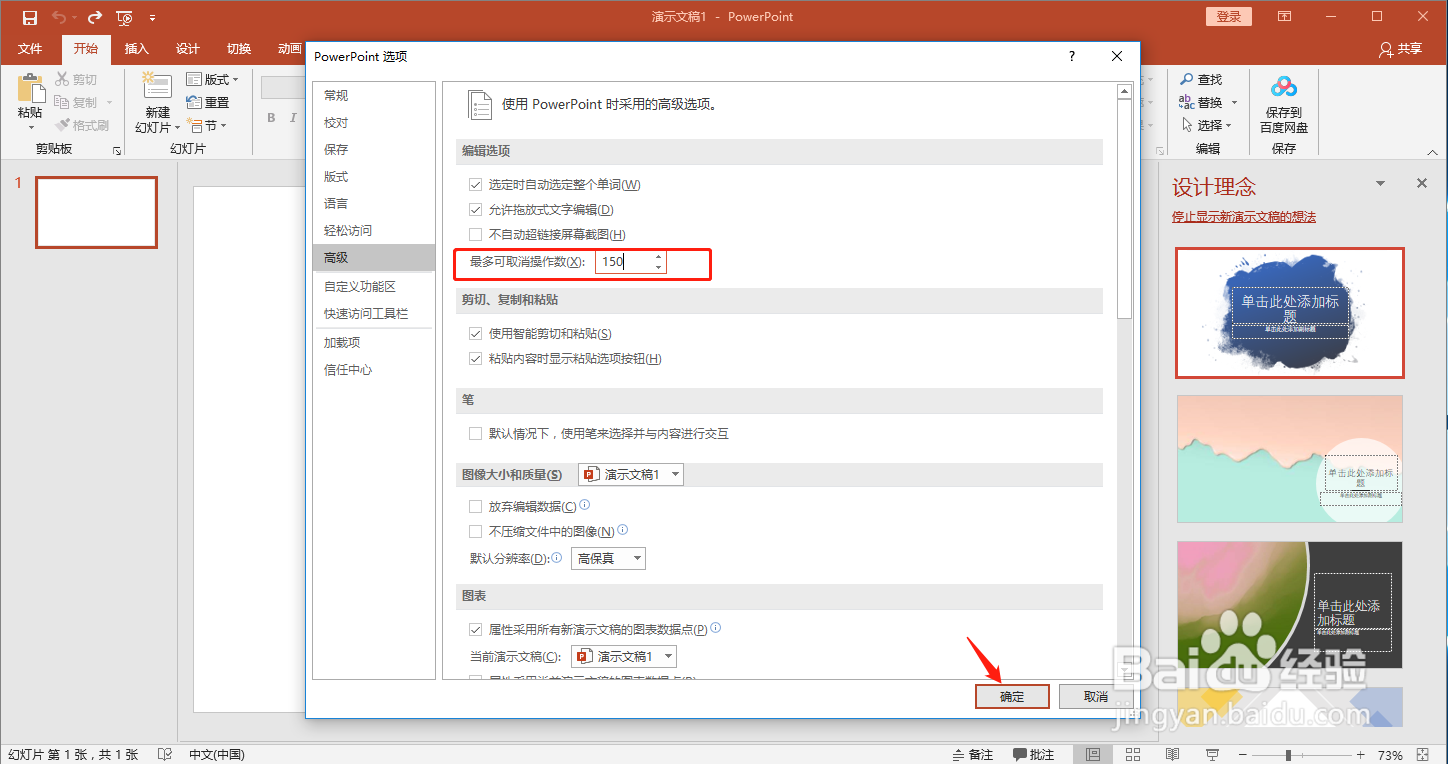This screenshot has height=764, width=1448.
Task: Click the 共享 (Share) button
Action: coord(1400,48)
